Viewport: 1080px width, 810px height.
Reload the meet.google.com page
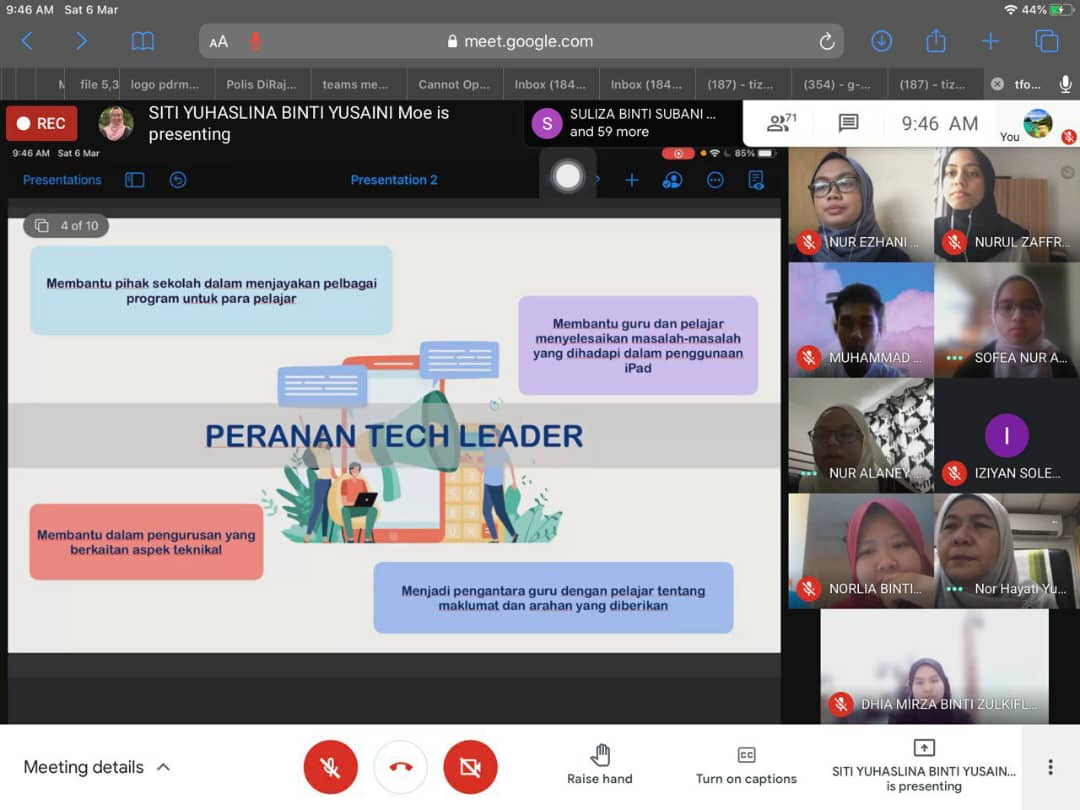point(826,41)
